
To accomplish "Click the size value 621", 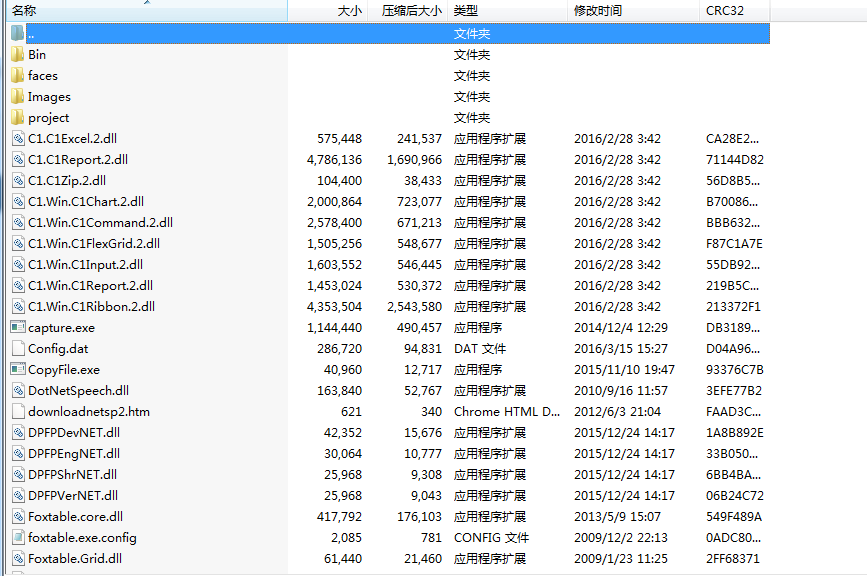I will 352,412.
